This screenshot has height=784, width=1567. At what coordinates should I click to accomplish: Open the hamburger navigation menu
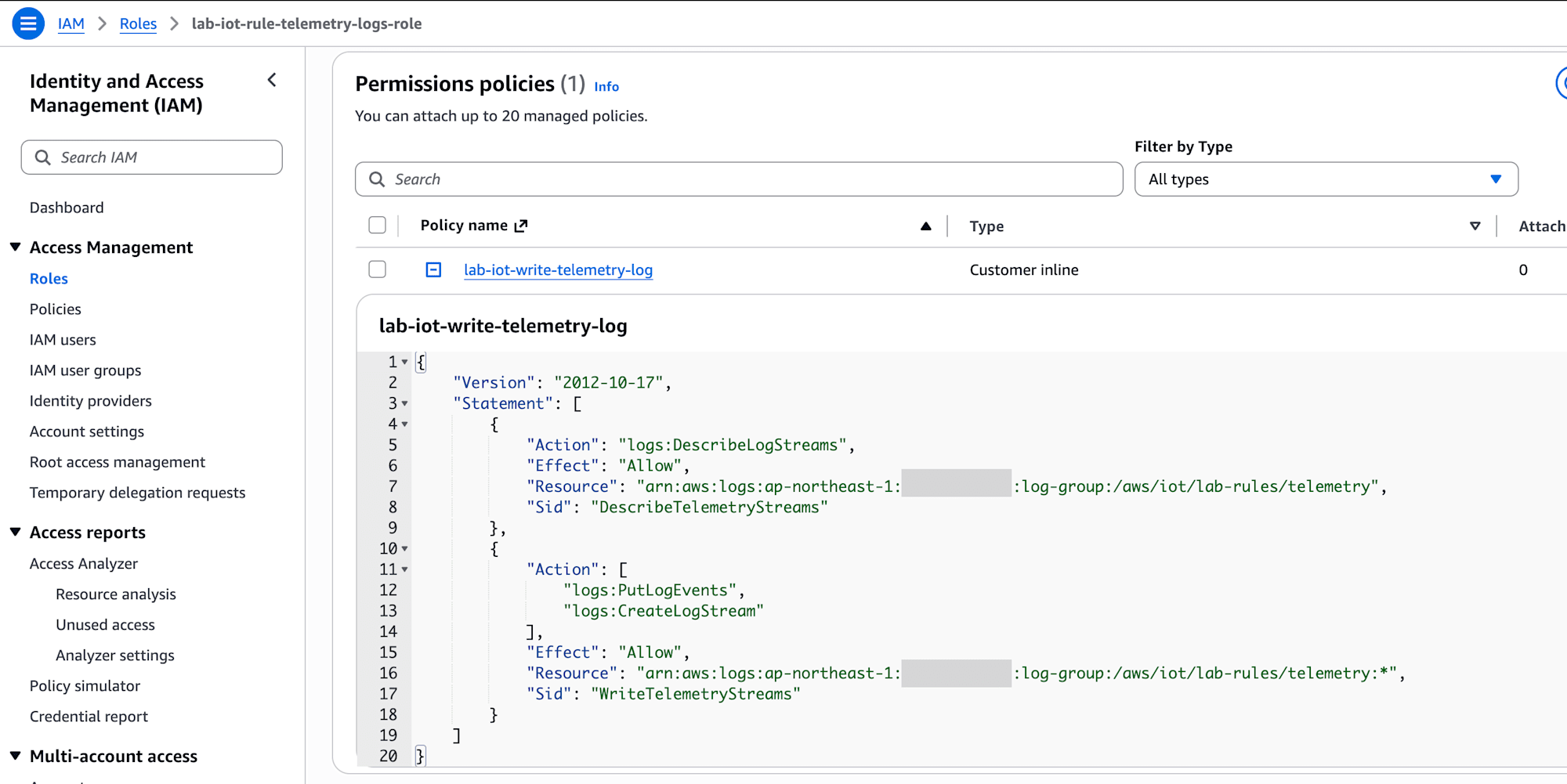pyautogui.click(x=28, y=23)
